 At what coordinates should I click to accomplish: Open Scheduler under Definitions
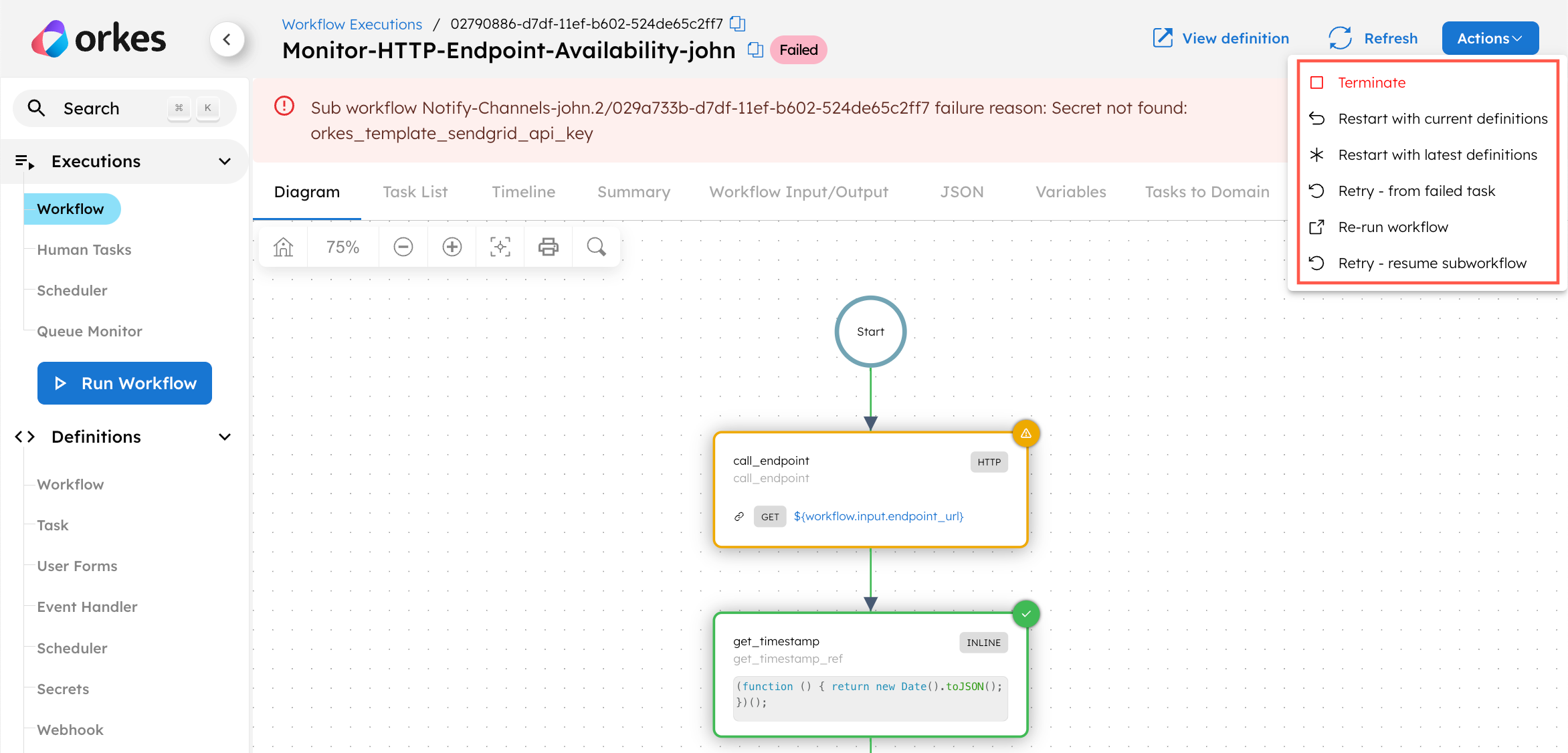point(72,649)
